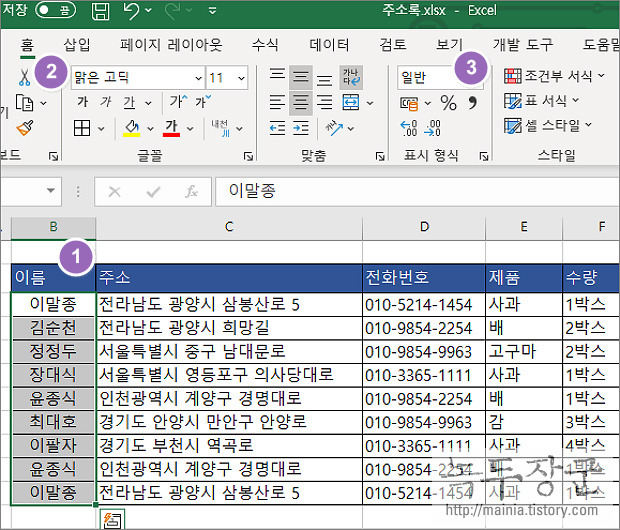Toggle the Wrap Text icon
Viewport: 620px width, 530px height.
point(351,77)
